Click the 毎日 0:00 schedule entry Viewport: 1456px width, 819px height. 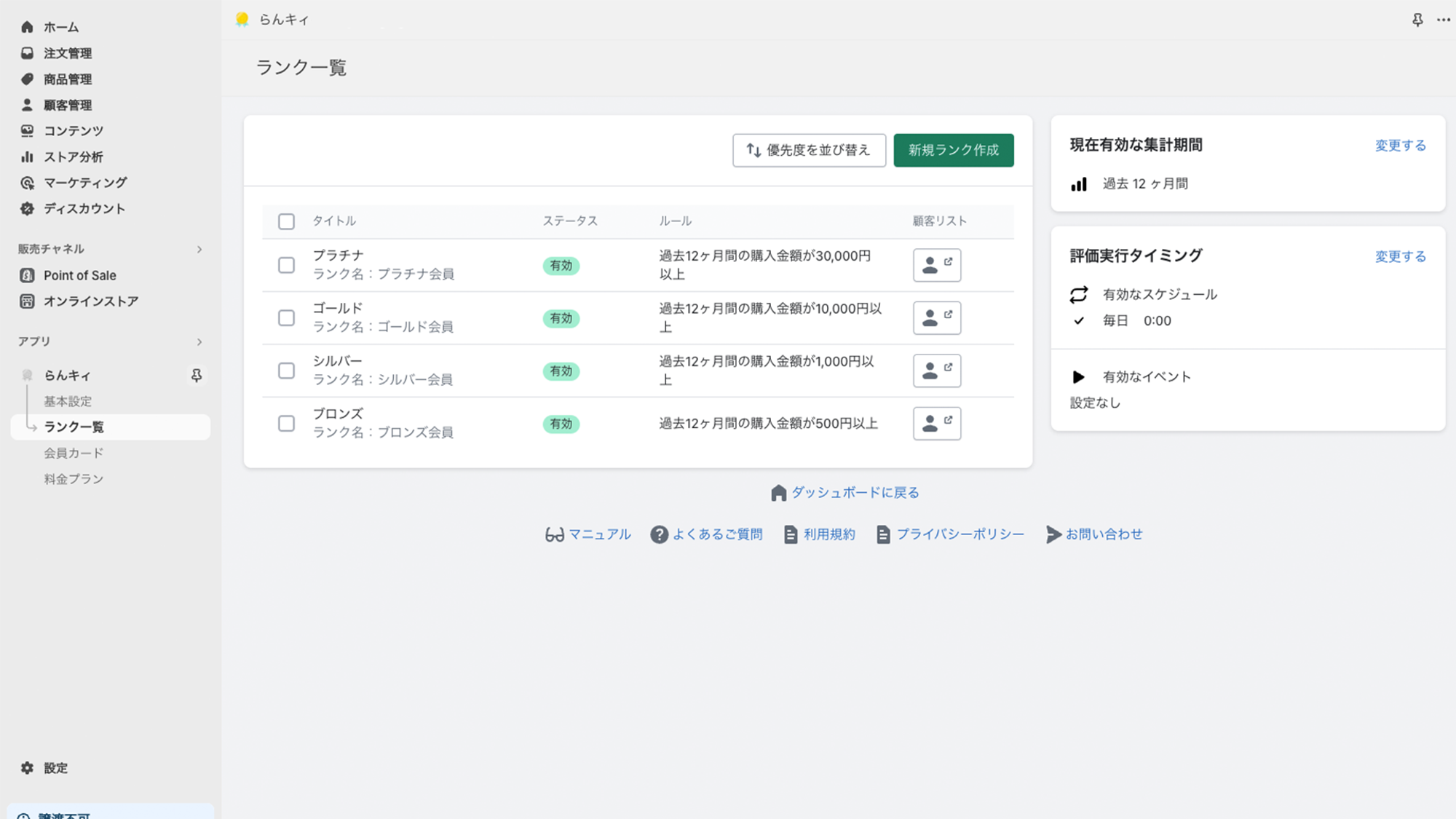[x=1136, y=320]
